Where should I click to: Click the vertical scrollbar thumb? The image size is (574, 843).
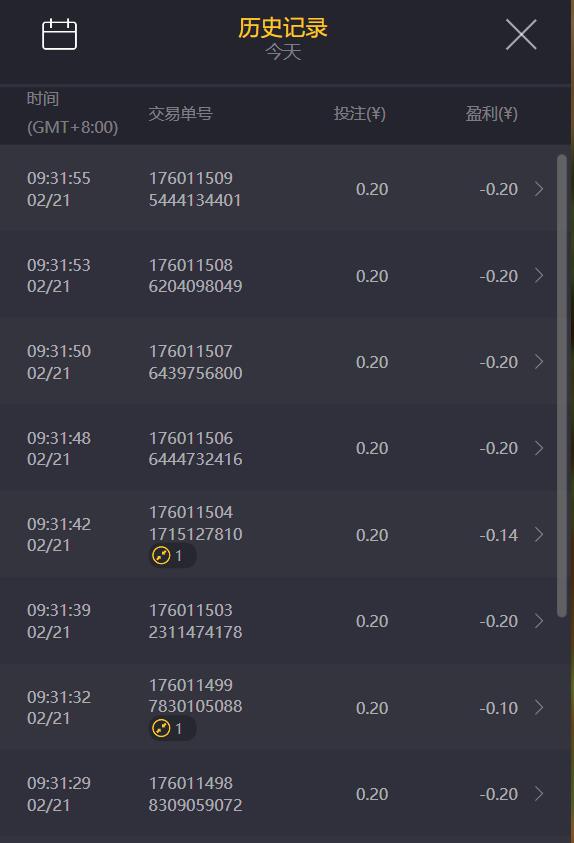[x=562, y=386]
